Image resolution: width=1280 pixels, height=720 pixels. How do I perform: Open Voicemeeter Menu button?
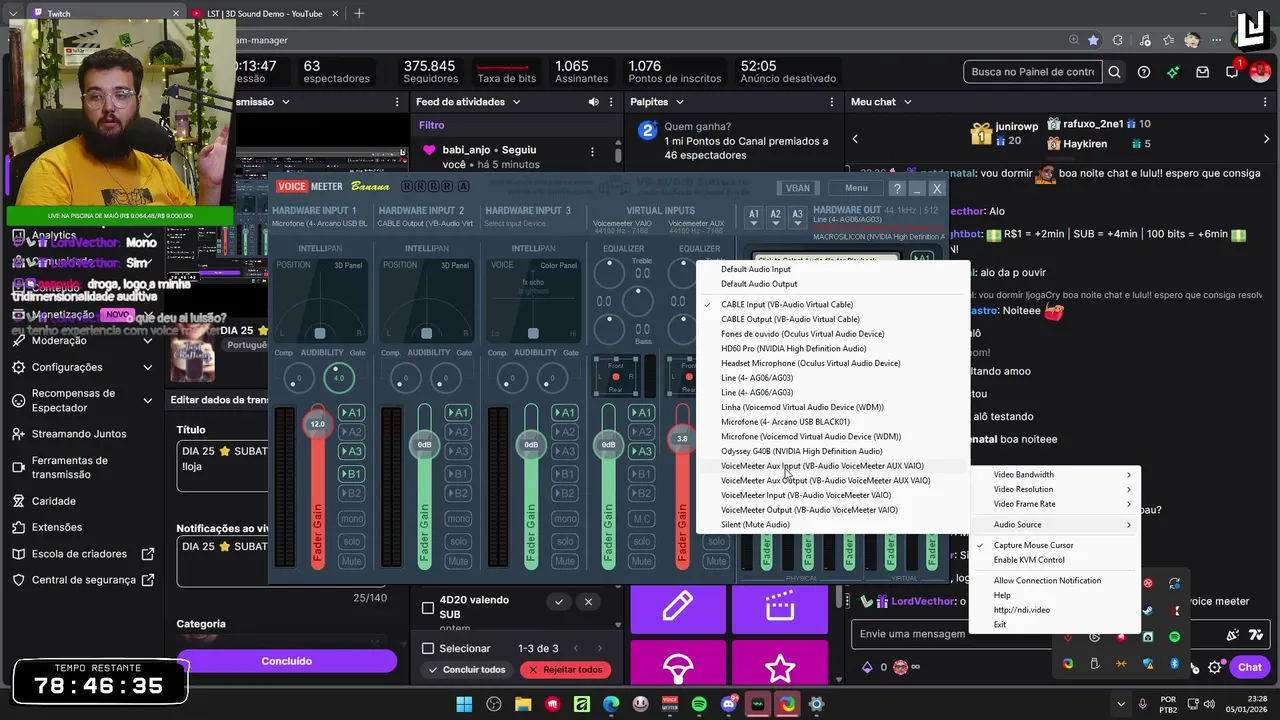pyautogui.click(x=856, y=188)
